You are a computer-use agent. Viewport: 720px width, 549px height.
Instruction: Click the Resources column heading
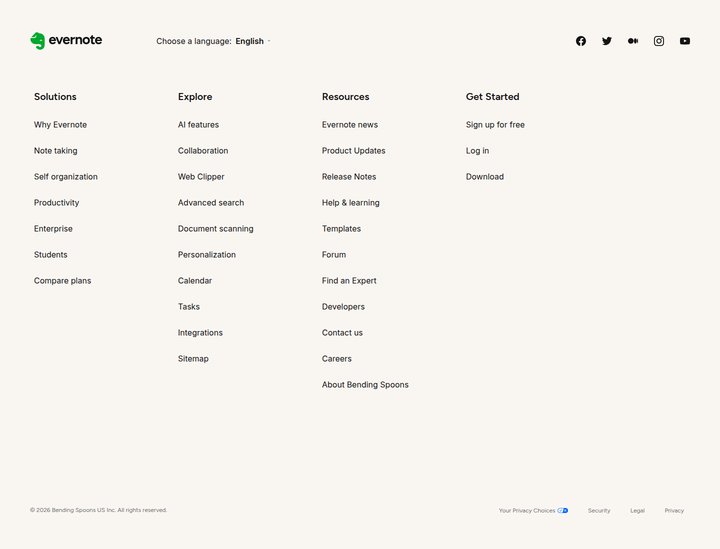345,97
